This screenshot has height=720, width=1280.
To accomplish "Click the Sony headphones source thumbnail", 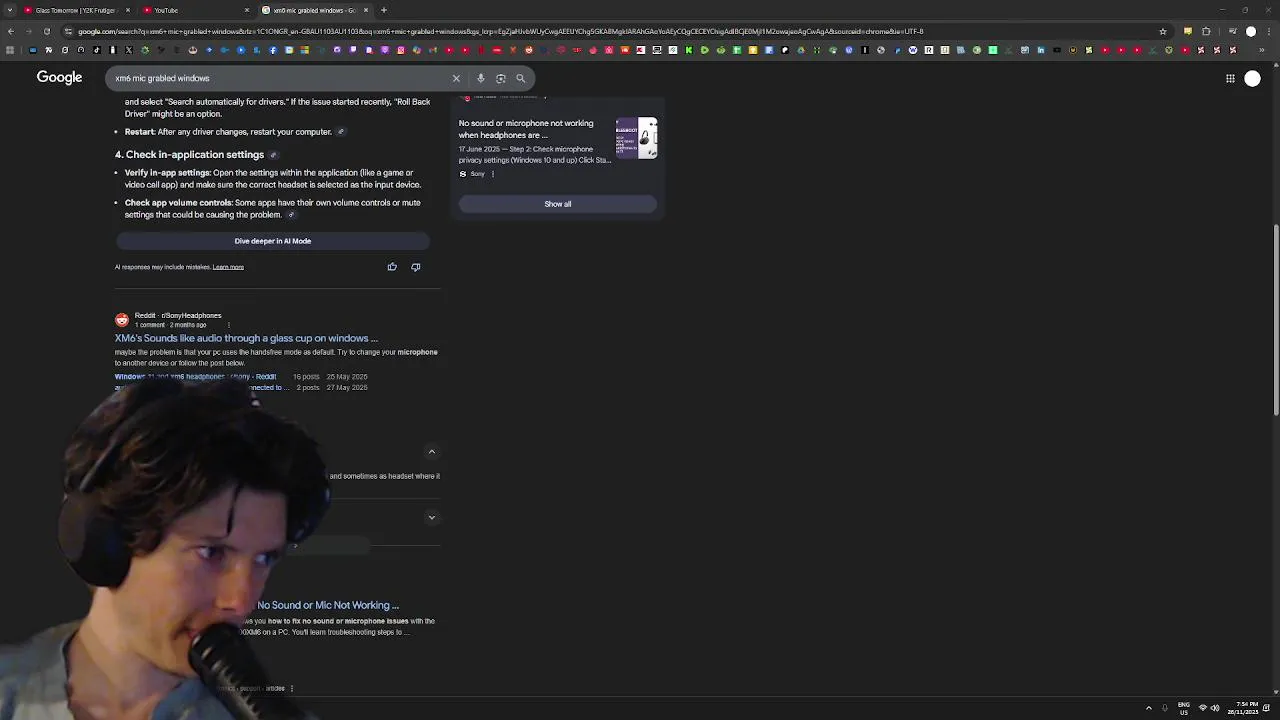I will (x=637, y=138).
